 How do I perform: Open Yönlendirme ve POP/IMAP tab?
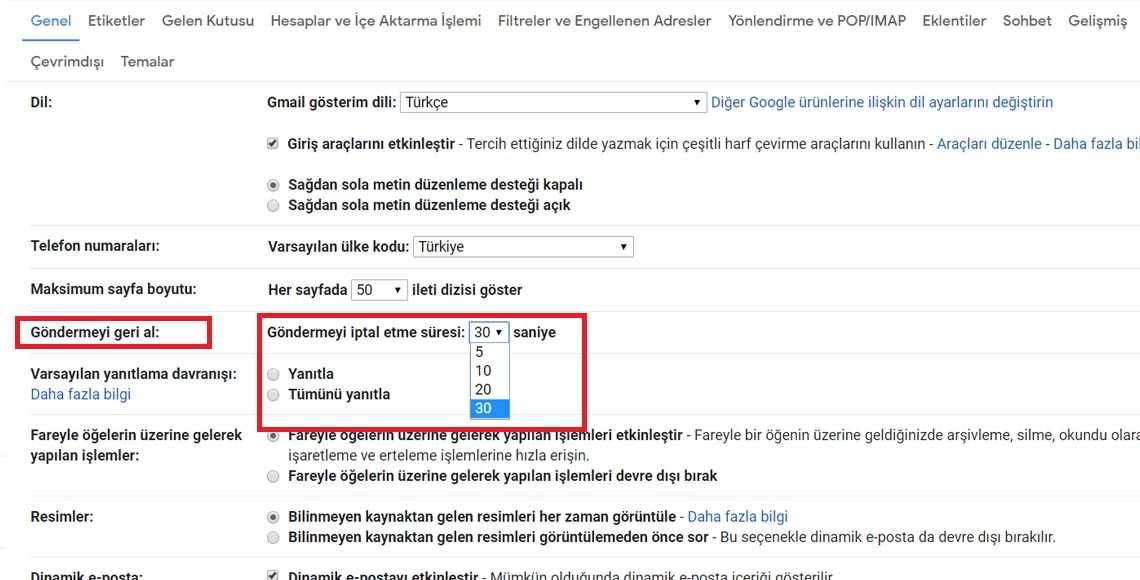click(x=816, y=20)
